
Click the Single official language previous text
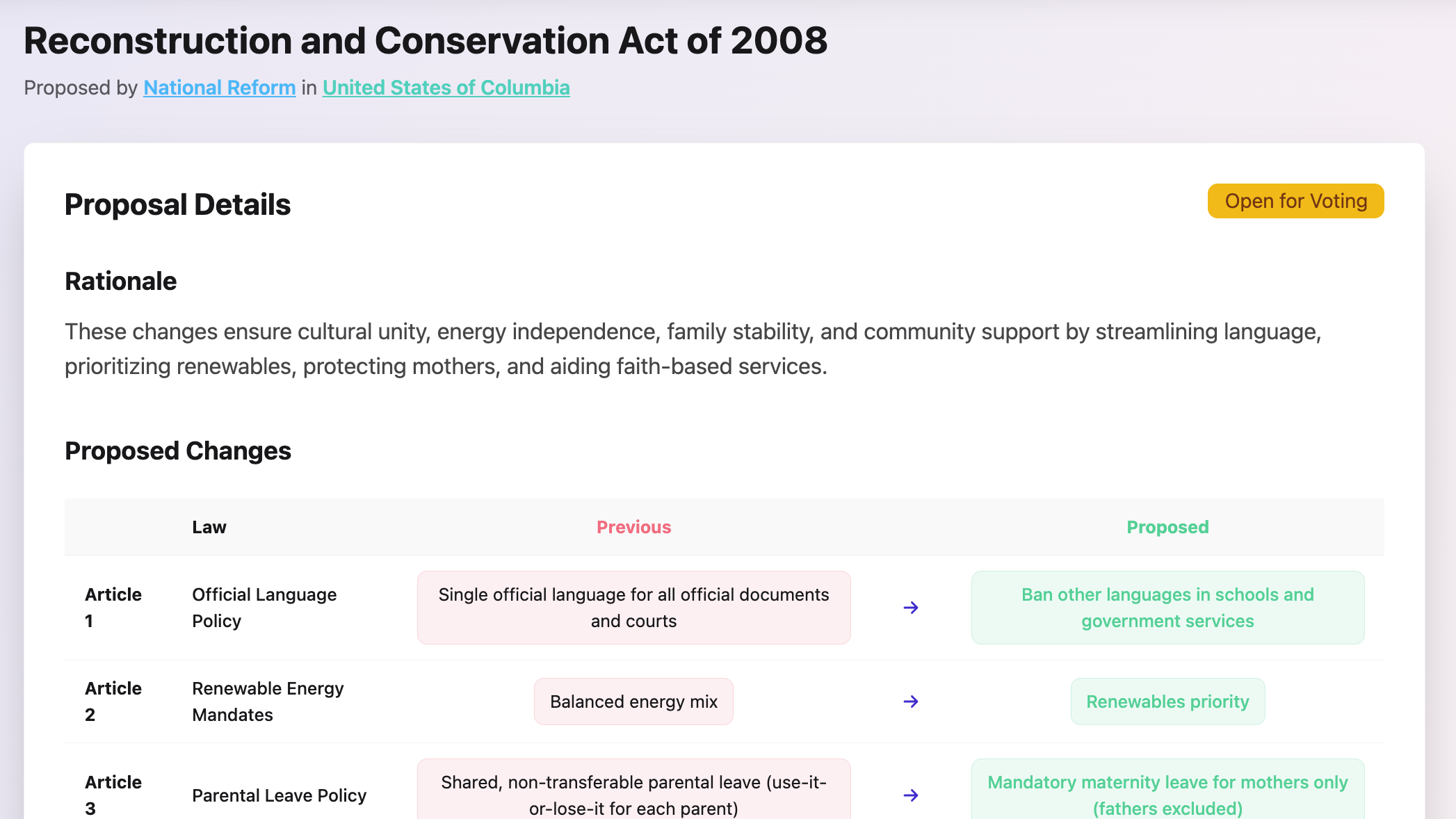point(633,607)
